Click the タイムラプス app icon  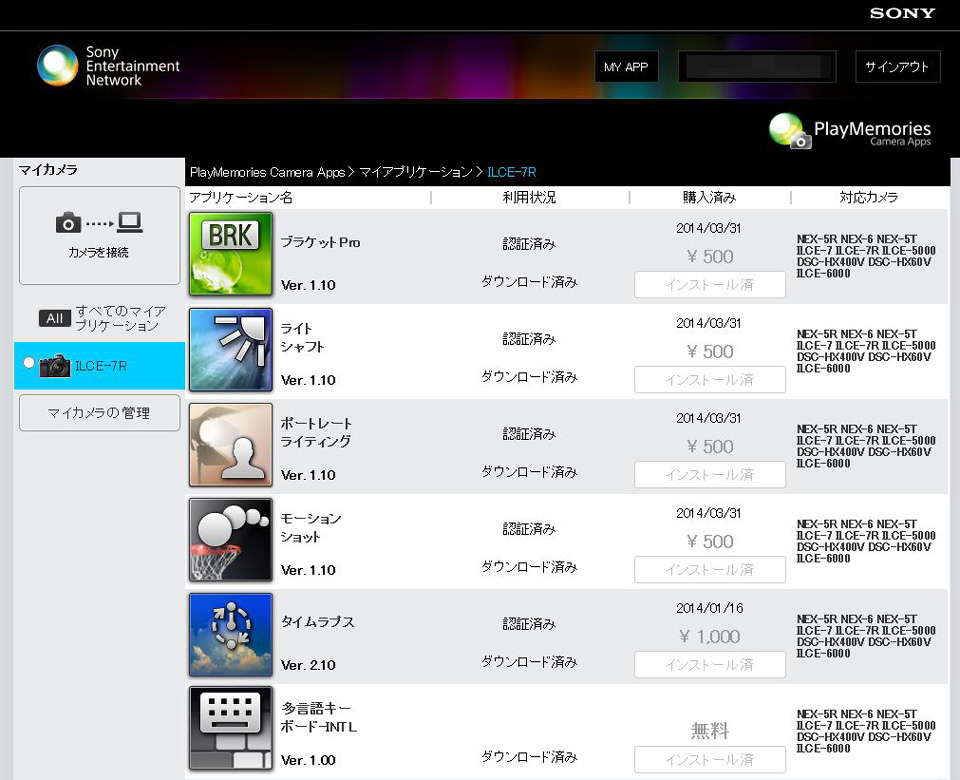pyautogui.click(x=231, y=634)
